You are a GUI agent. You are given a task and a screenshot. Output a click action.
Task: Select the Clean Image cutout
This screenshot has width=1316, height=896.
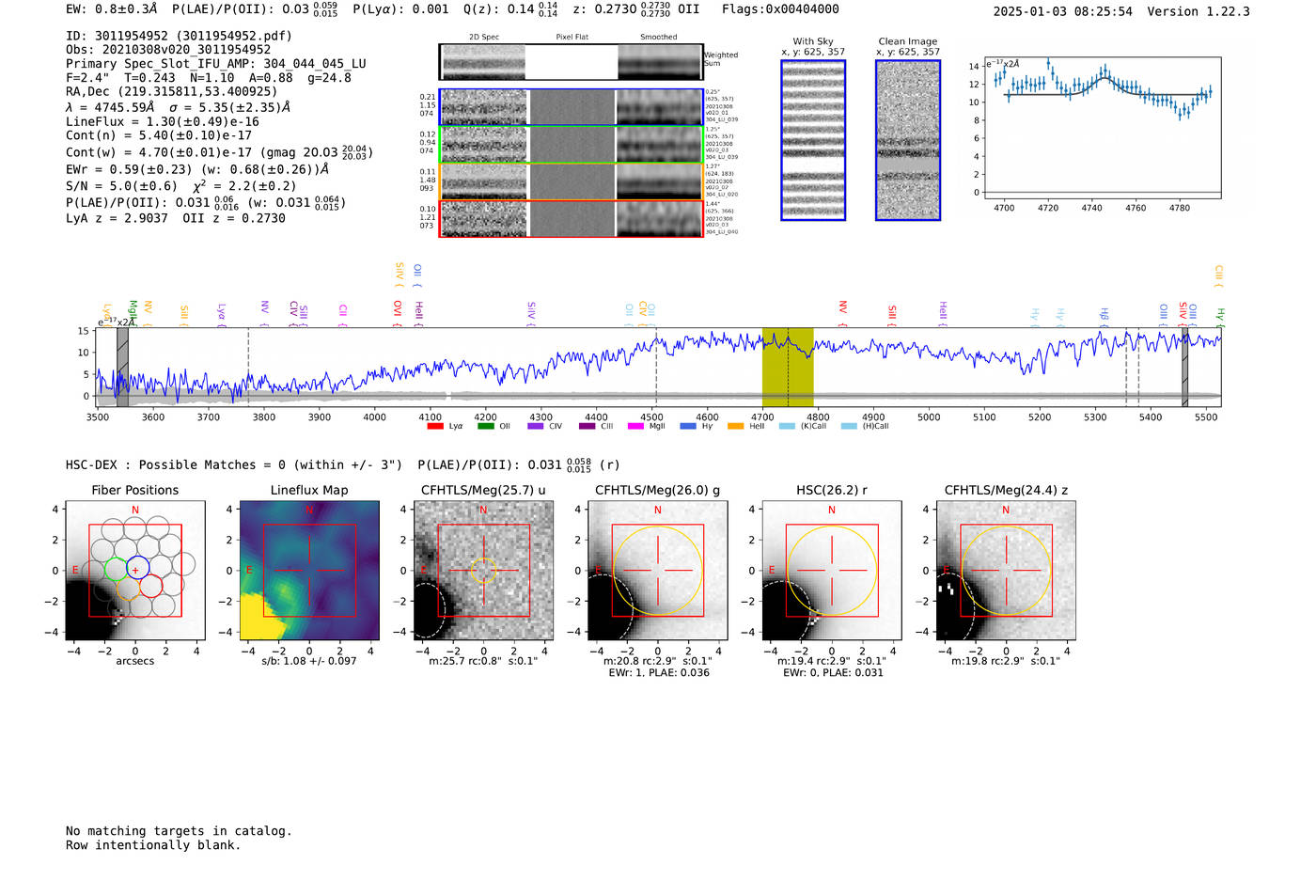point(908,141)
